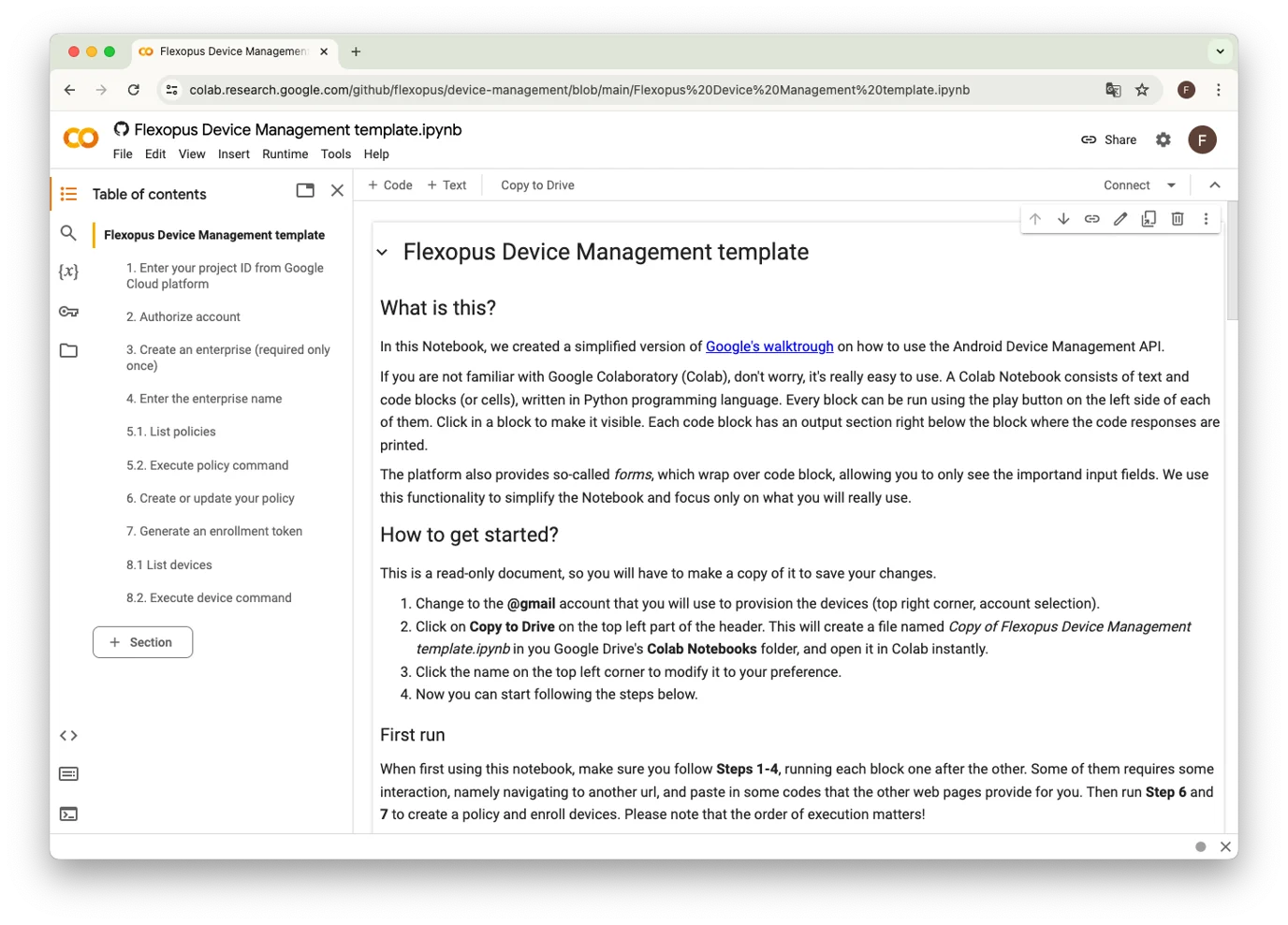
Task: Follow the Google's walktrough link
Action: pos(768,346)
